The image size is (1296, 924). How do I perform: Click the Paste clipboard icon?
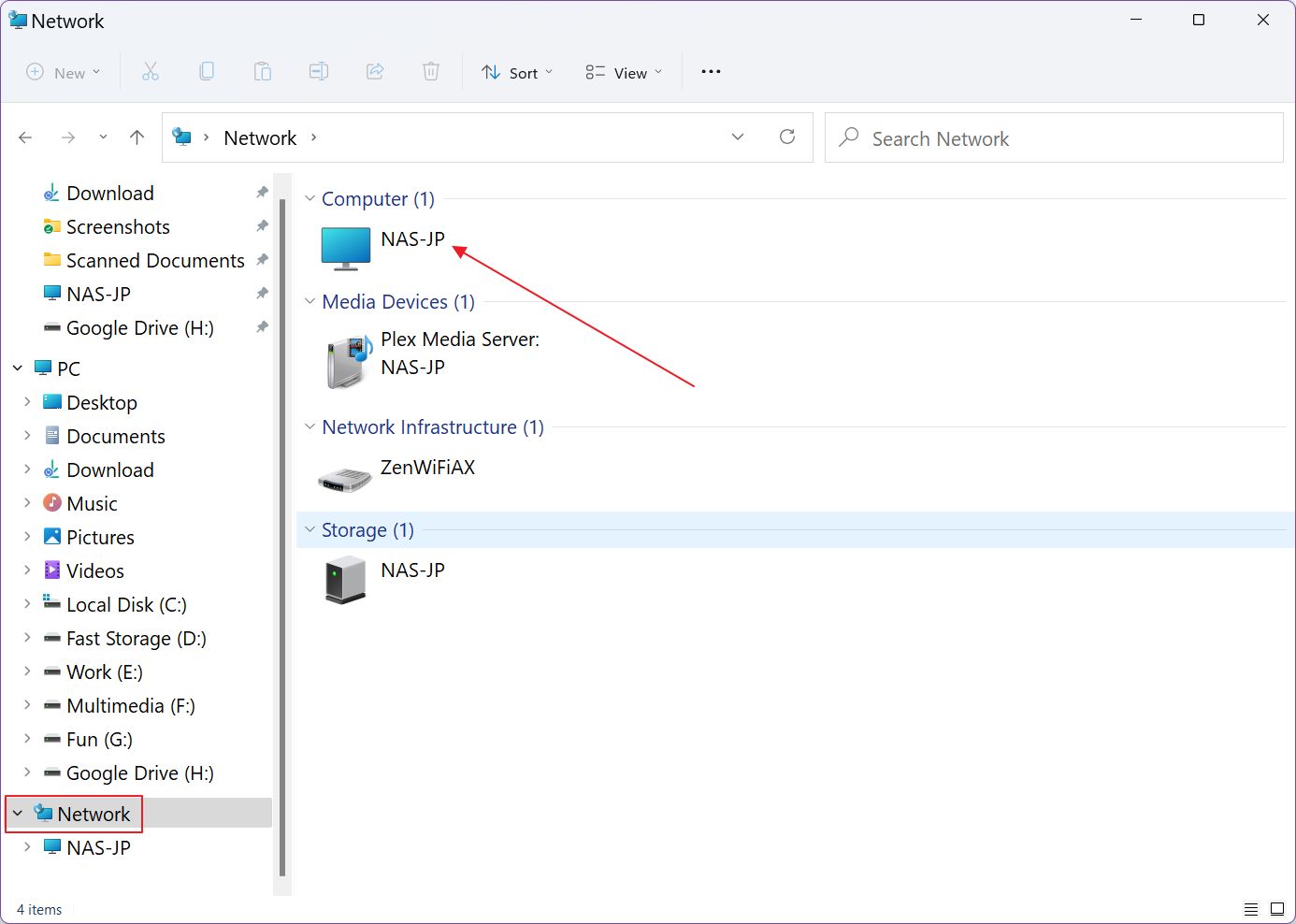pyautogui.click(x=263, y=72)
